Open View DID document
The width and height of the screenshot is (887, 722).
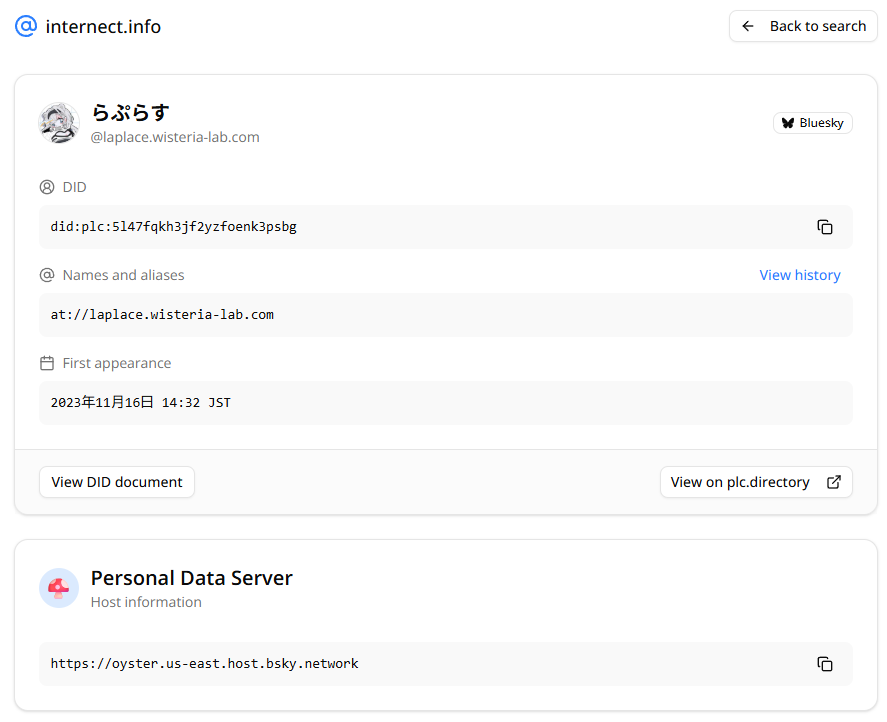click(117, 482)
